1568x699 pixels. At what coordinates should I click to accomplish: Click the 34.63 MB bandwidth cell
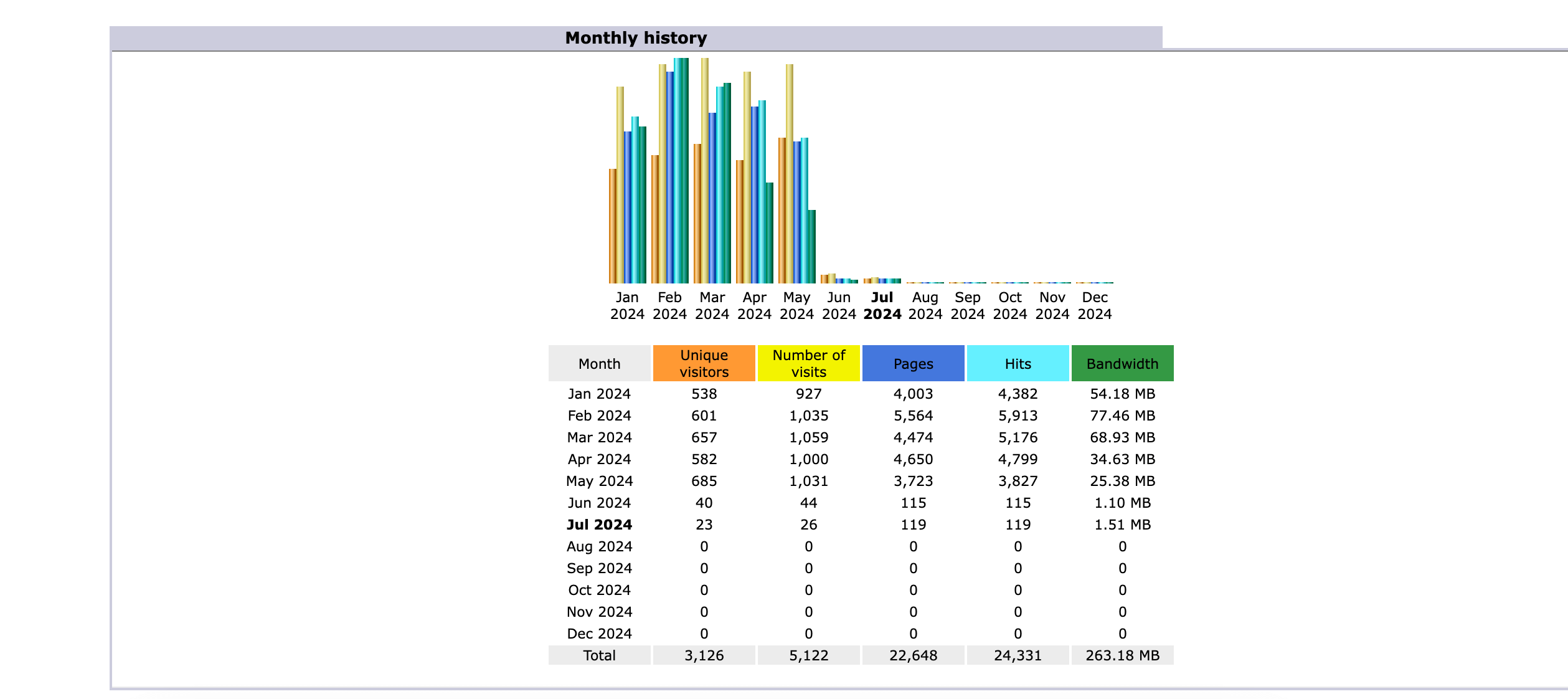1123,459
